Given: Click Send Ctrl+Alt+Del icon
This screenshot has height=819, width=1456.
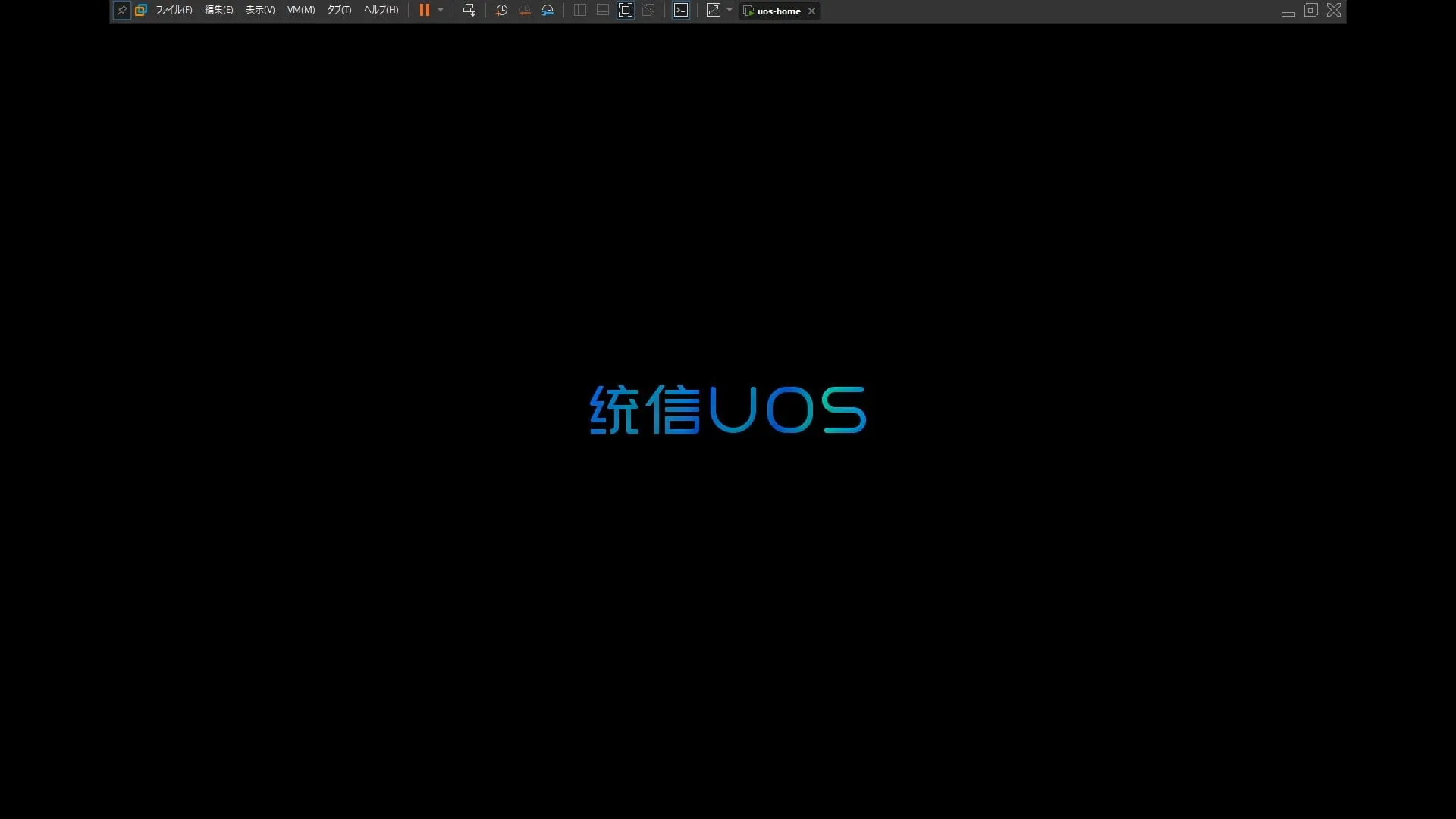Looking at the screenshot, I should tap(469, 11).
